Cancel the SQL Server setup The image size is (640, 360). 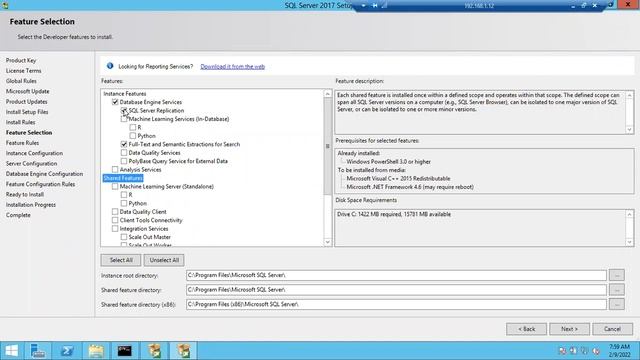coord(613,329)
